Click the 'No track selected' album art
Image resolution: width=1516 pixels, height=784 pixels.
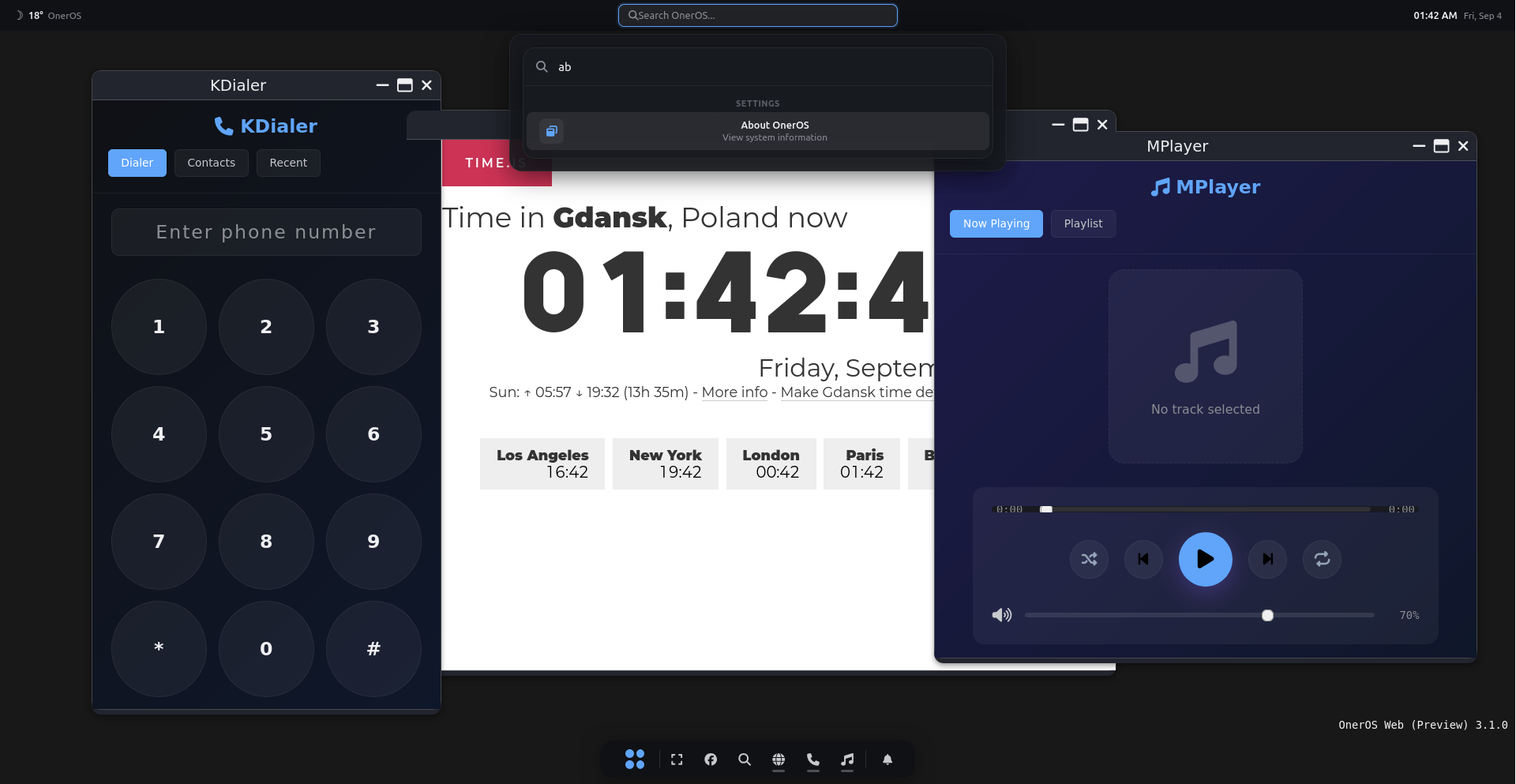tap(1206, 366)
